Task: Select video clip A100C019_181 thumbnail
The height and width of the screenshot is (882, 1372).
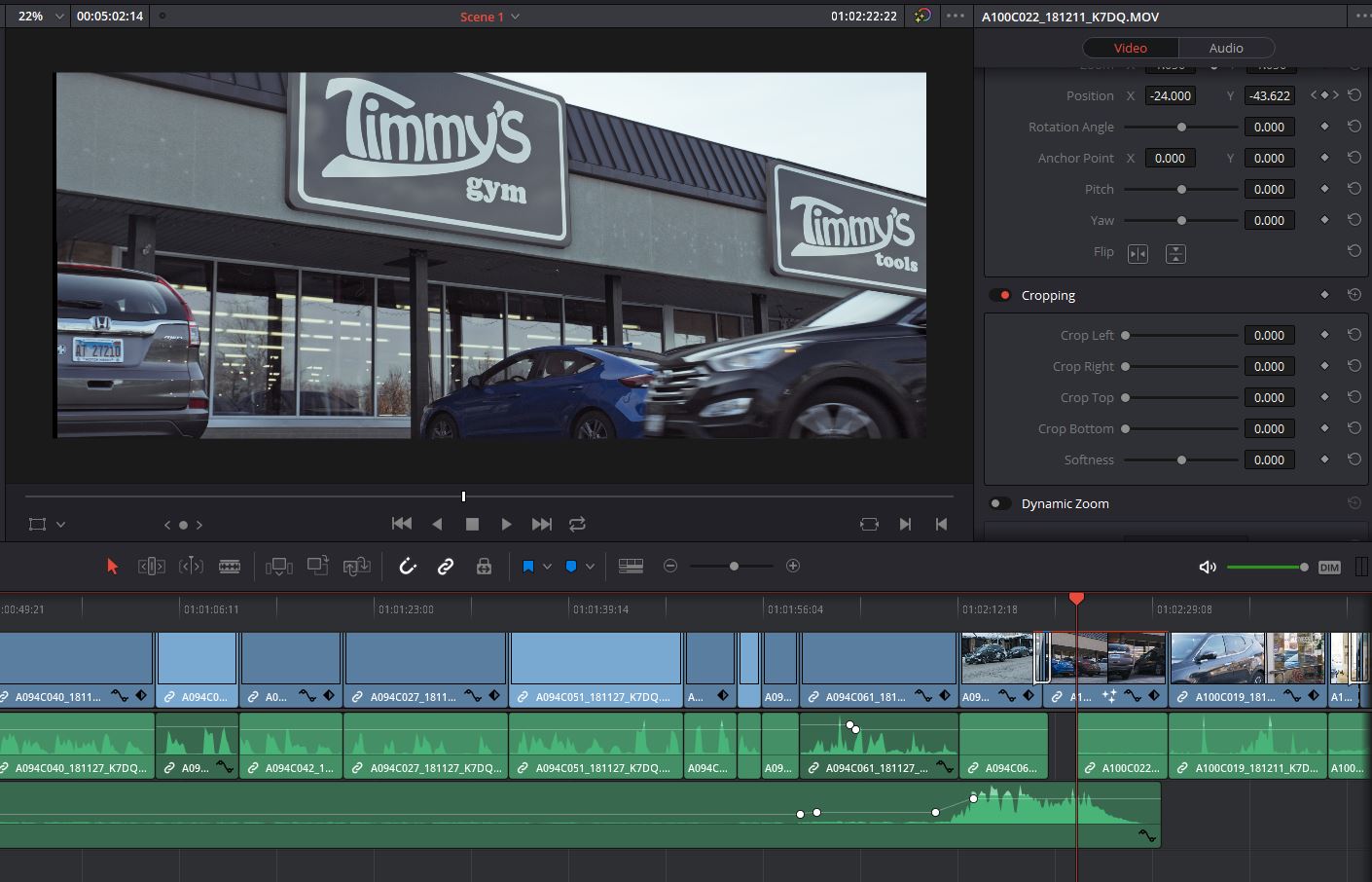Action: click(x=1247, y=658)
